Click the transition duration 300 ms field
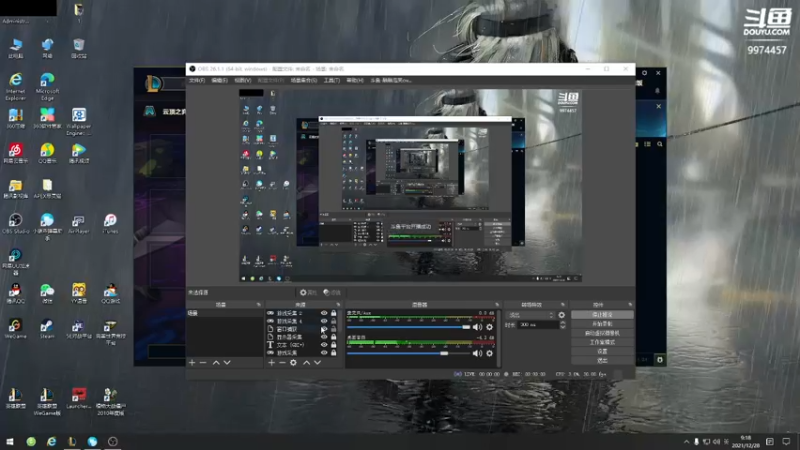 click(x=538, y=325)
